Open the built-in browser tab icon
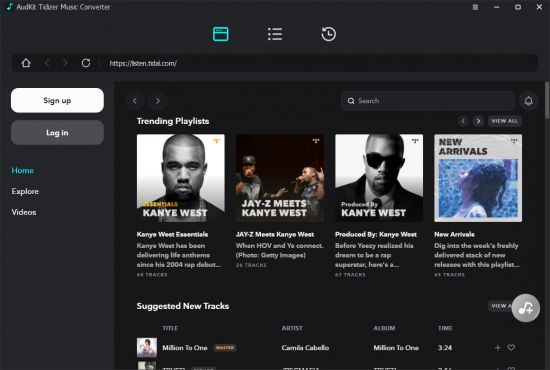The width and height of the screenshot is (550, 370). (x=221, y=34)
